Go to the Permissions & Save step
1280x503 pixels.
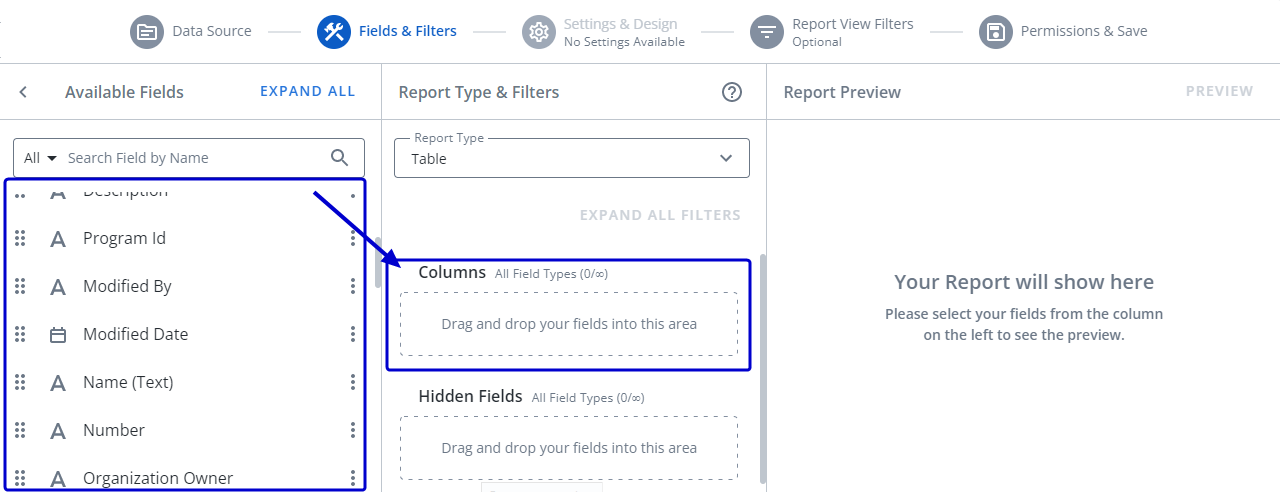[x=1084, y=31]
